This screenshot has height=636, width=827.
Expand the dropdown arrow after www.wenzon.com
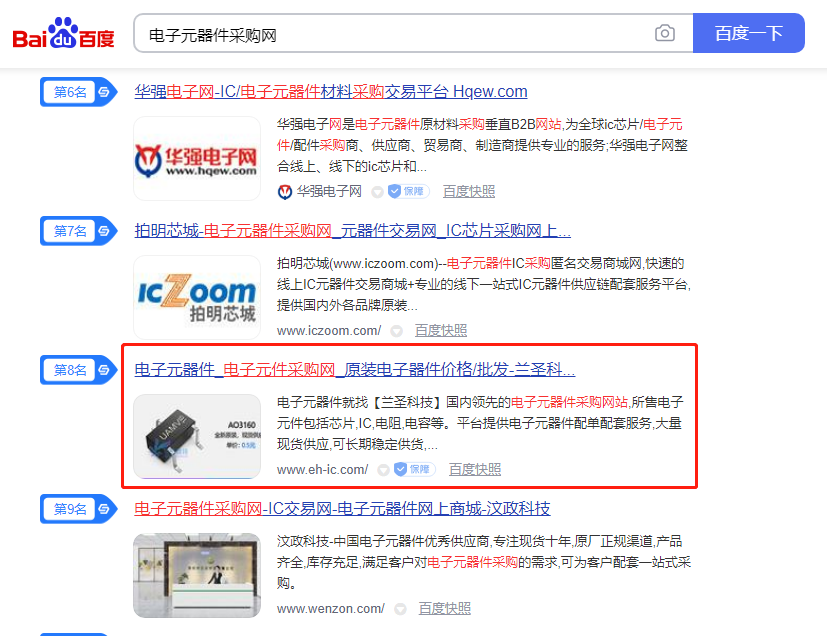[400, 609]
